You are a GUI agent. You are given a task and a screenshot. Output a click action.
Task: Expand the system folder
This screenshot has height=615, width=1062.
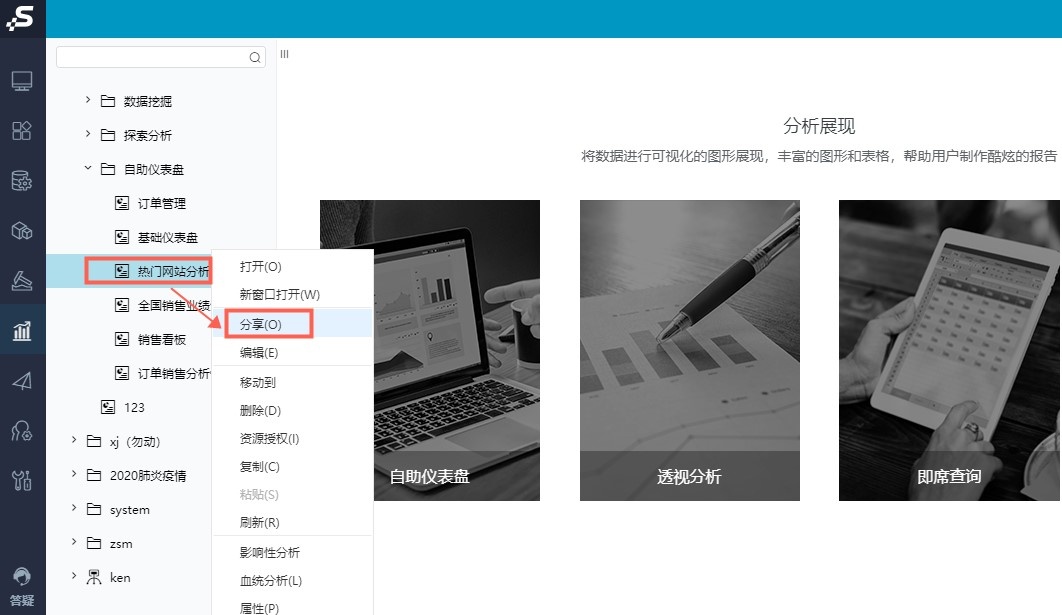[x=74, y=508]
